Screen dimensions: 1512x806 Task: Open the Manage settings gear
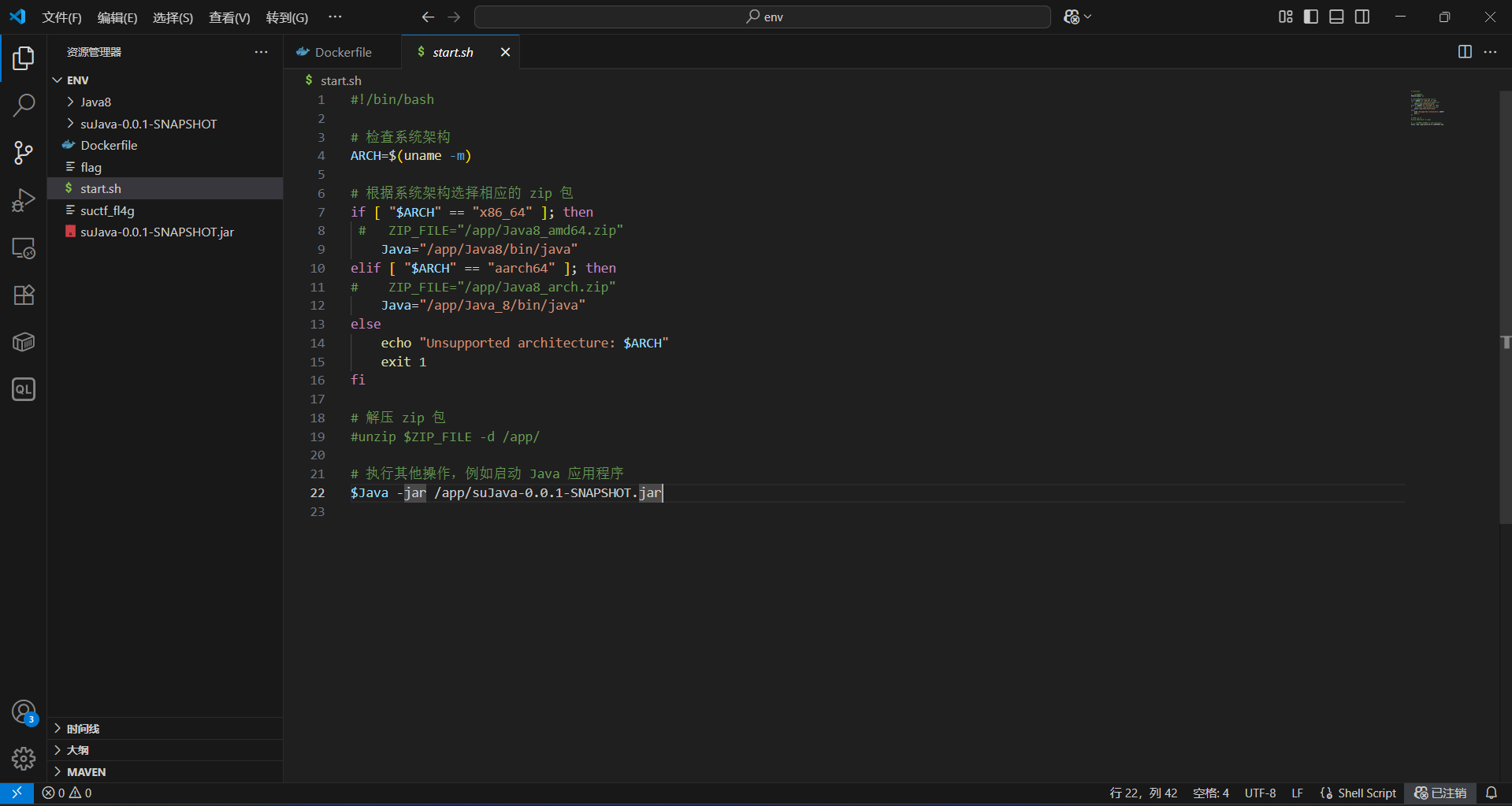tap(24, 759)
